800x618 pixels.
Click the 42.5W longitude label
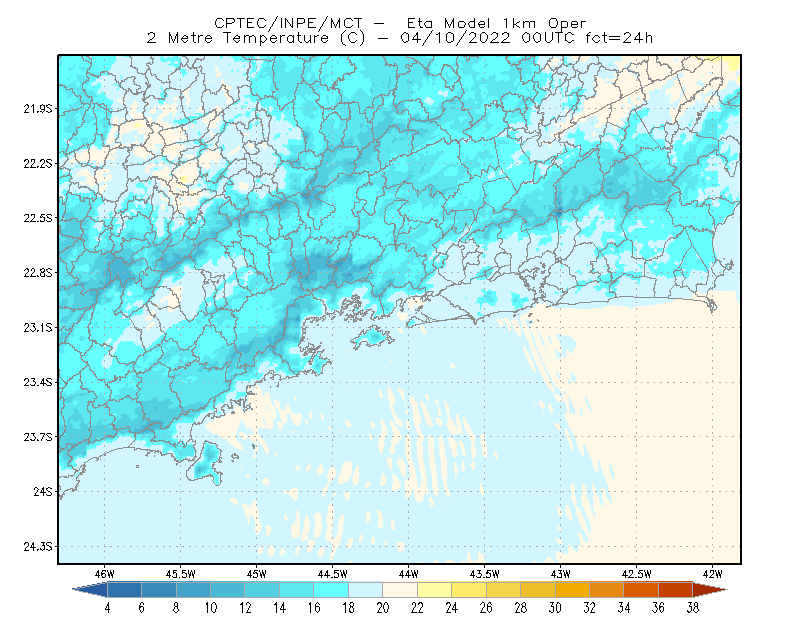click(636, 574)
